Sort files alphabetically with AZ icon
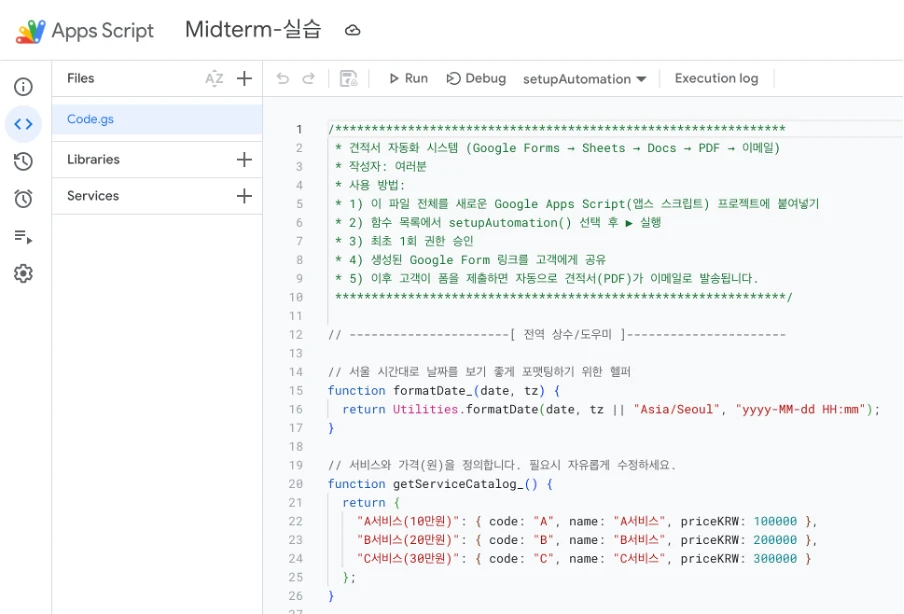The image size is (904, 614). click(214, 79)
